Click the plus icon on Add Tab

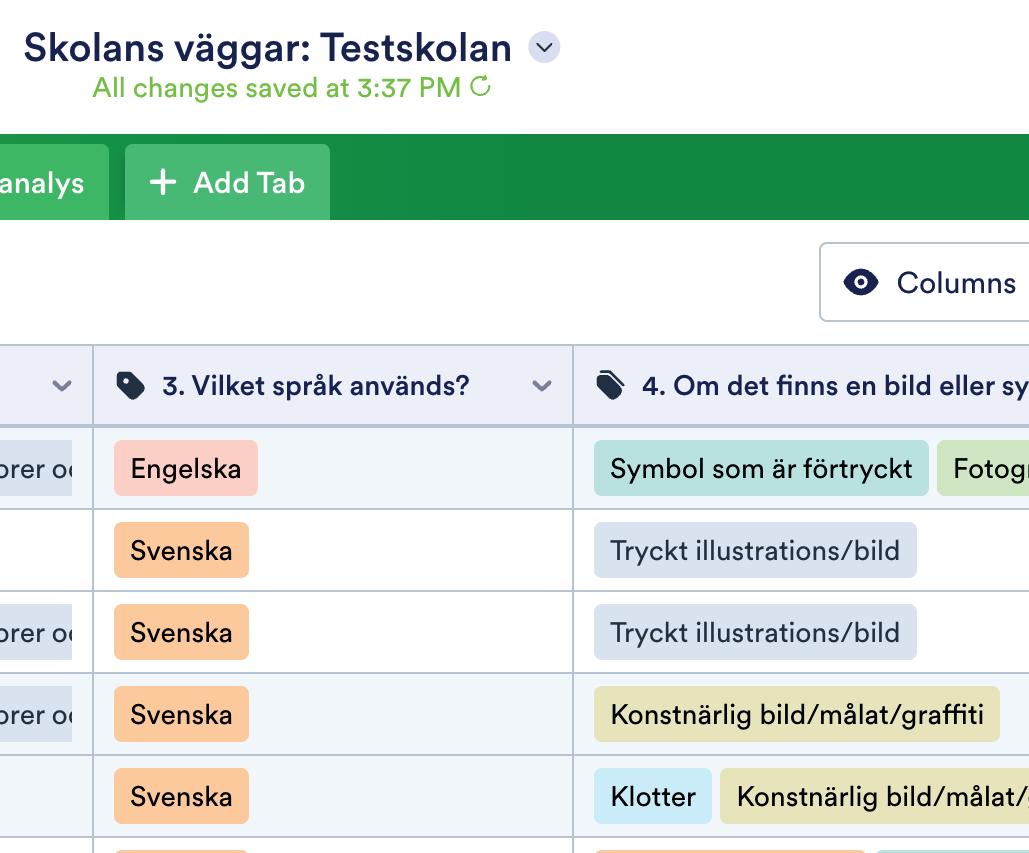[162, 182]
